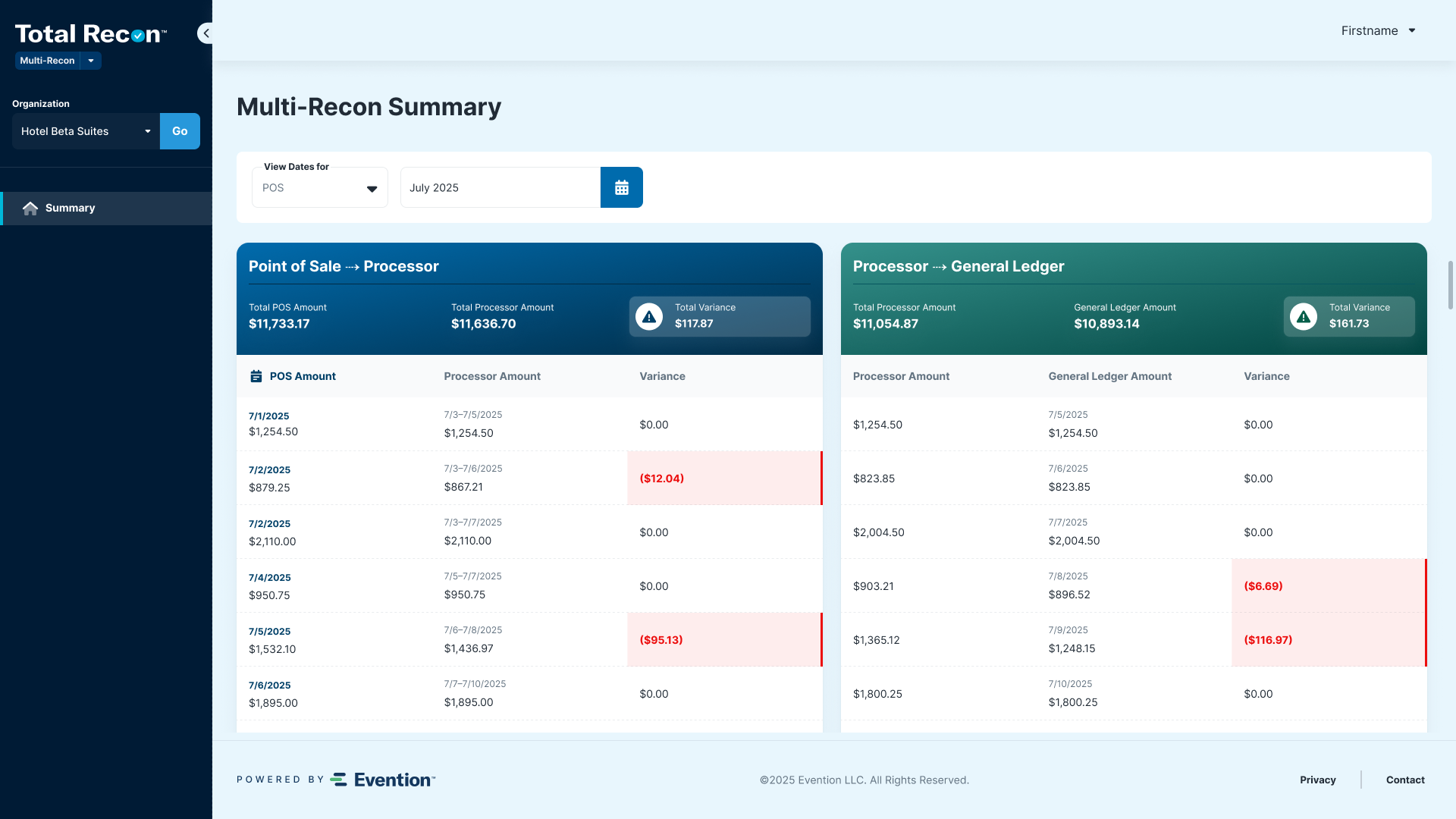Open the Firstname user menu
The width and height of the screenshot is (1456, 819).
[1378, 30]
